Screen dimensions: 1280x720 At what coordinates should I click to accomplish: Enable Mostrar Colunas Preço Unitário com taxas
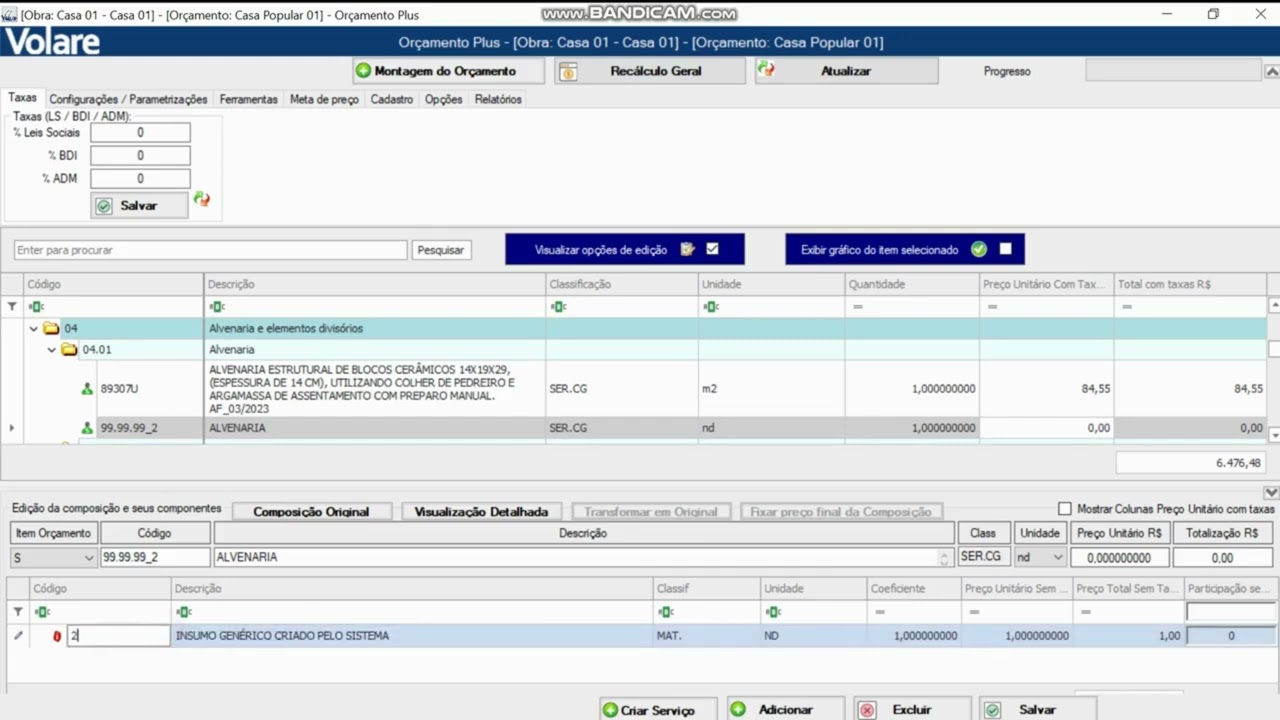[1064, 509]
